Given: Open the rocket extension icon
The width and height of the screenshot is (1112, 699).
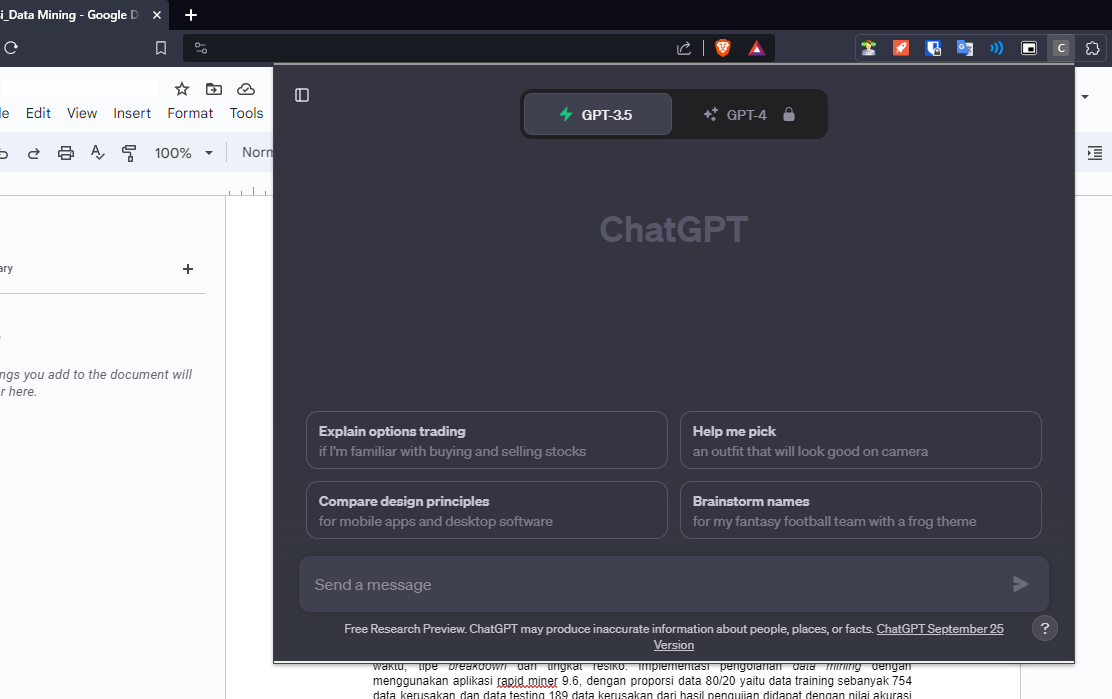Looking at the screenshot, I should 901,48.
